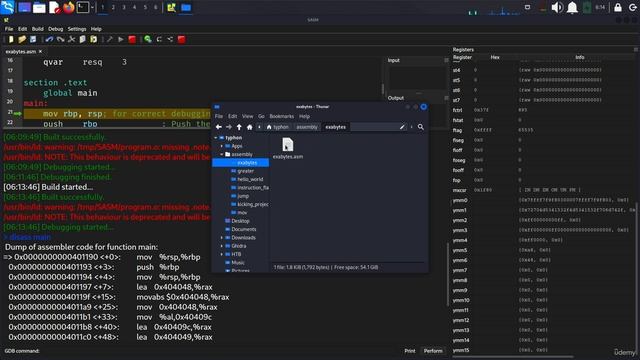Click the path bar left scroll arrow
This screenshot has height=360, width=640.
[x=259, y=127]
